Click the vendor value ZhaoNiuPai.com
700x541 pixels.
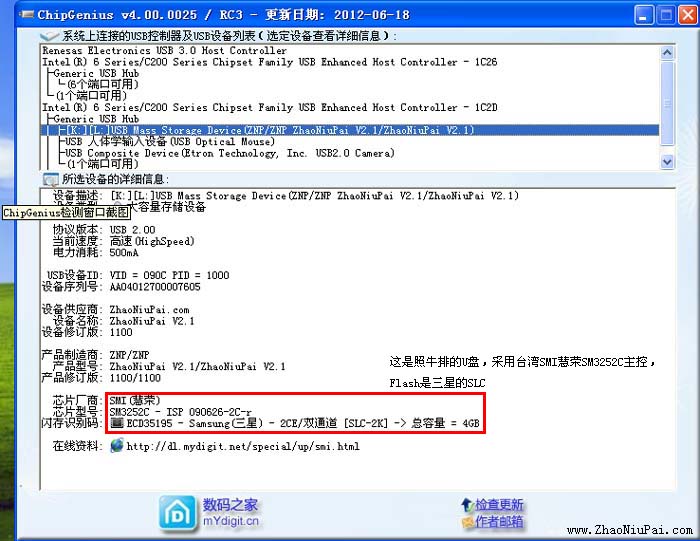coord(150,310)
